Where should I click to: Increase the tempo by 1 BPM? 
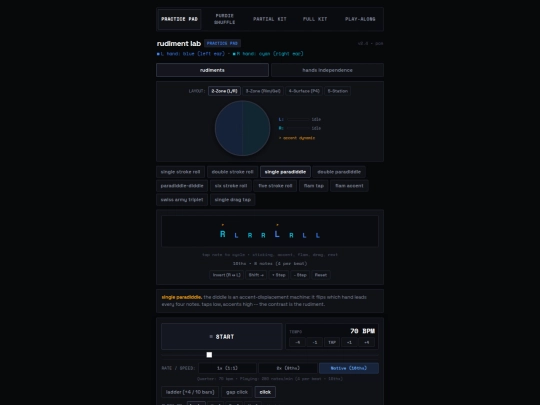pyautogui.click(x=349, y=342)
